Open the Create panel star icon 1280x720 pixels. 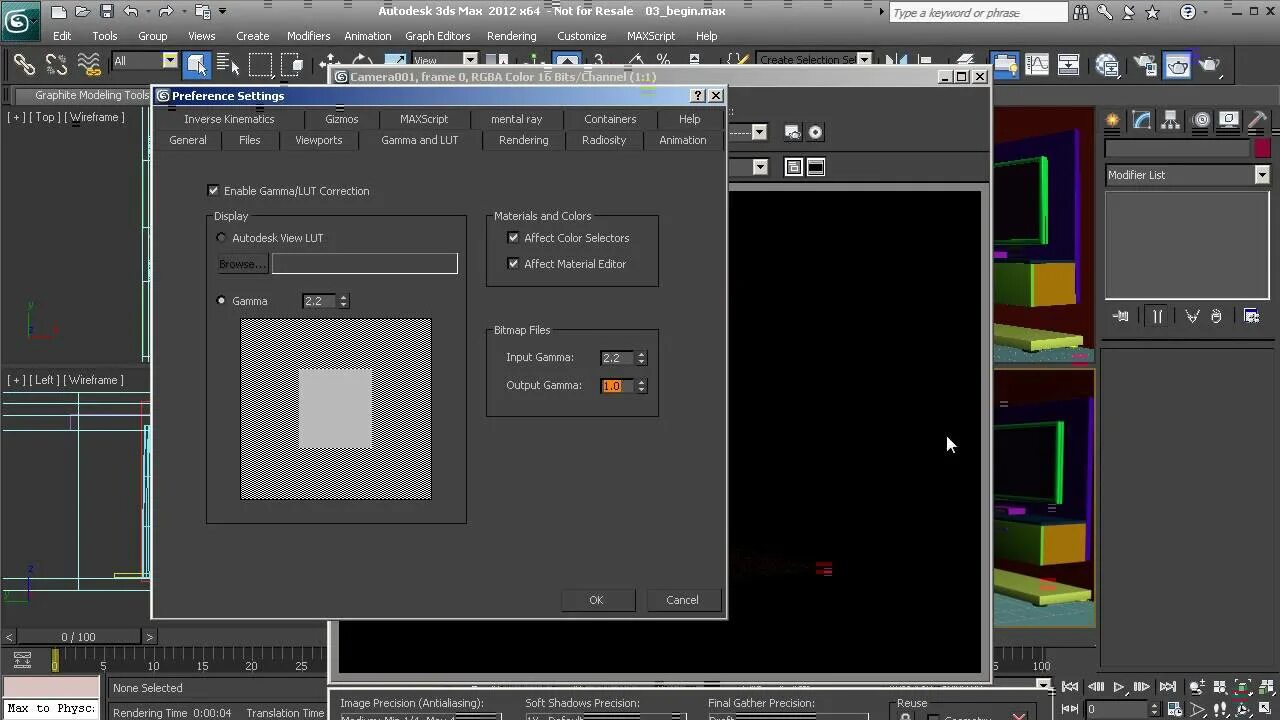tap(1112, 120)
